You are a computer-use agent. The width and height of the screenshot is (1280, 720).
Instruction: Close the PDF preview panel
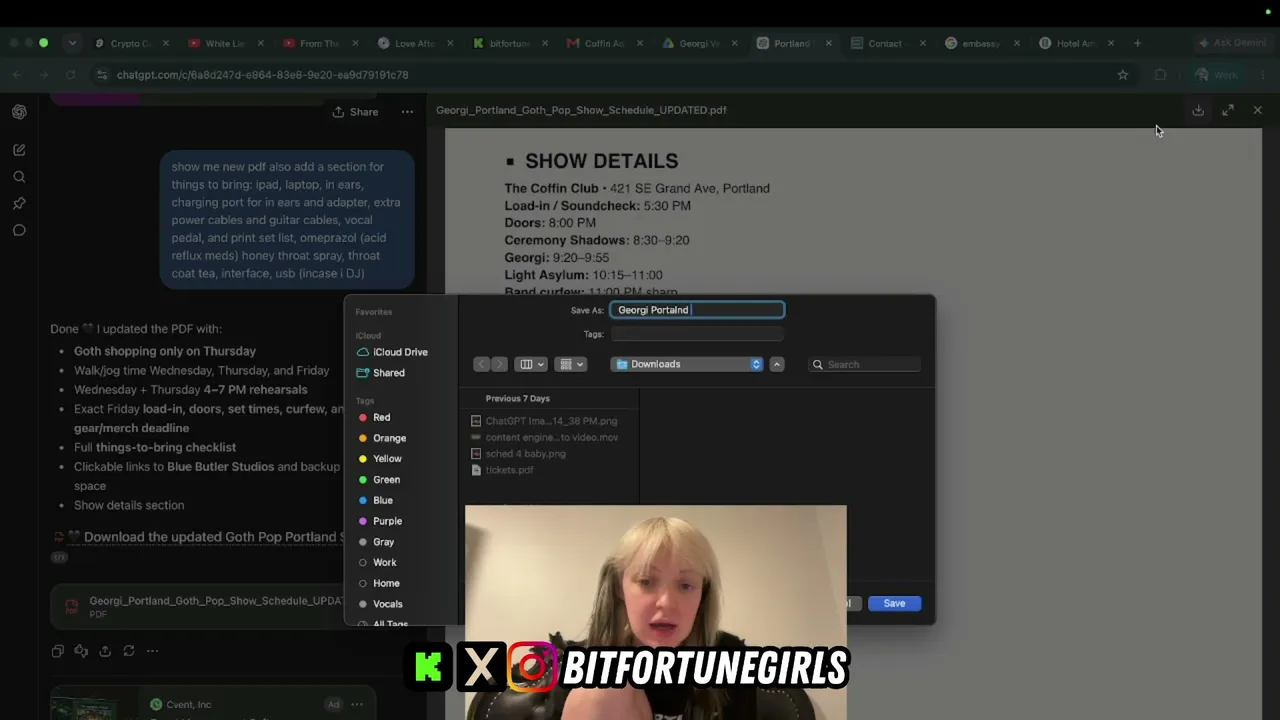1257,110
